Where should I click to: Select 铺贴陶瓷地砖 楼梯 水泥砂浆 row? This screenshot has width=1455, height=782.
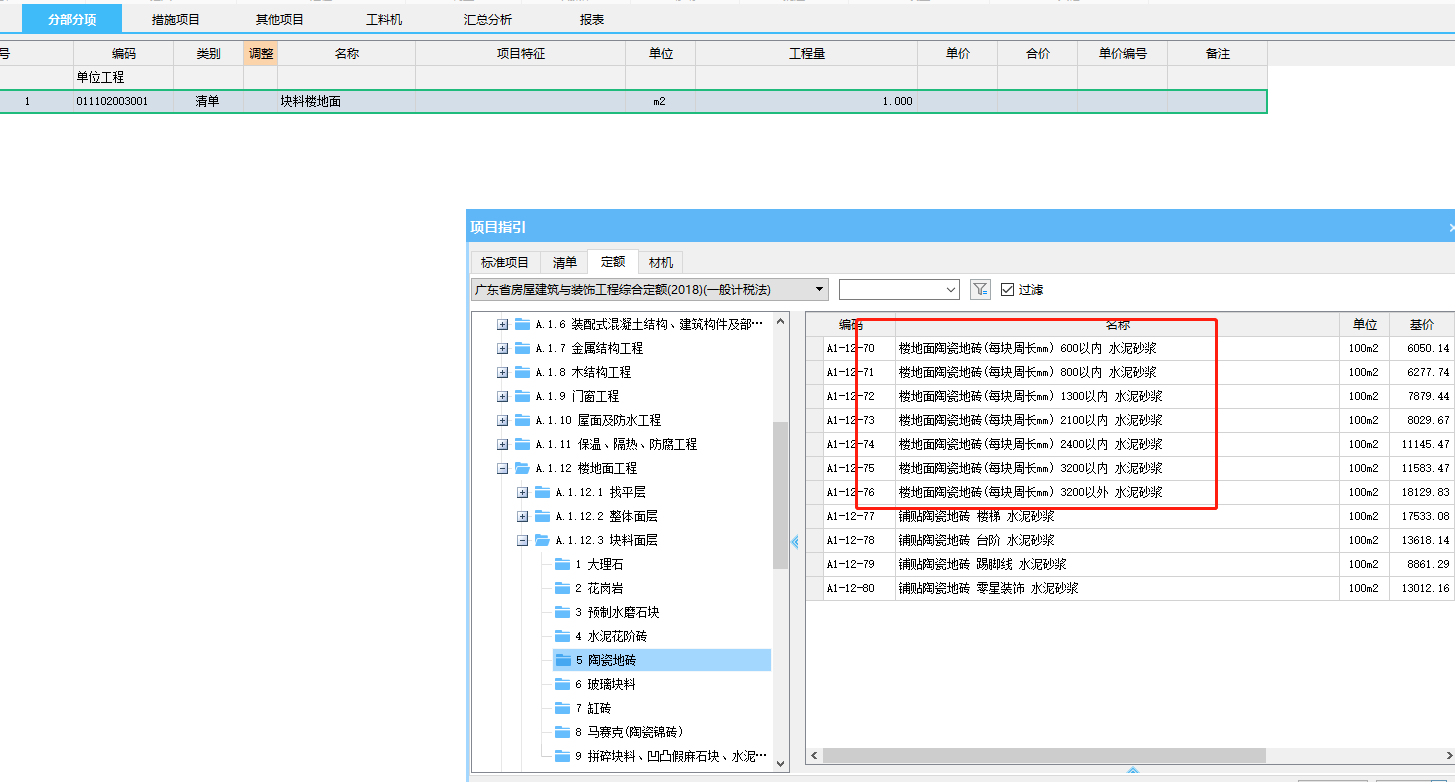pos(1130,516)
